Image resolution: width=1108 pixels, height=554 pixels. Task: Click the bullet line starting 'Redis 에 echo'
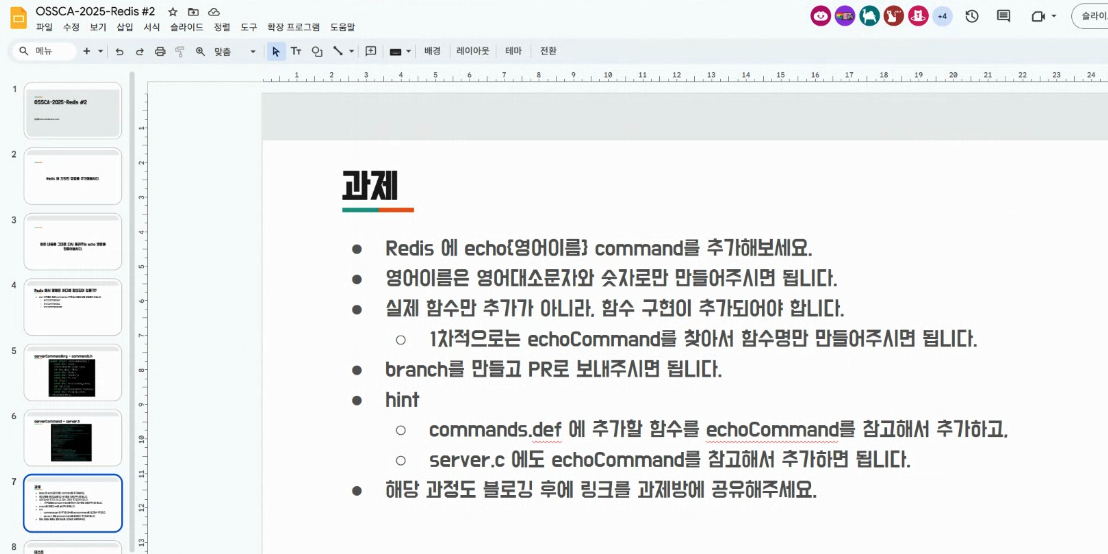[x=599, y=249]
